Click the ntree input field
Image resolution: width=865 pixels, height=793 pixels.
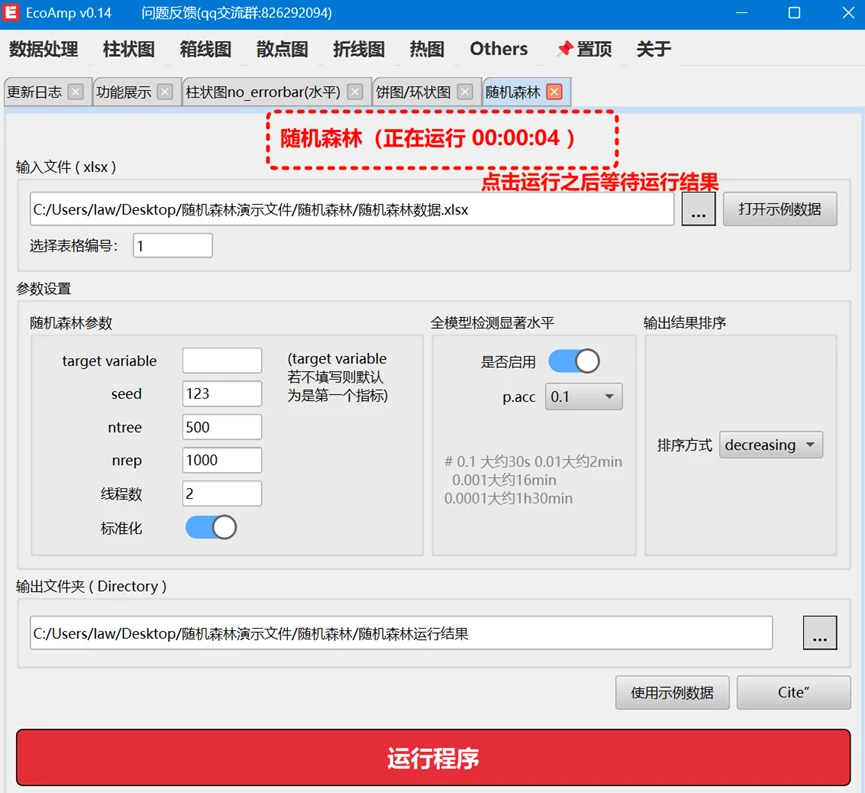click(x=222, y=427)
